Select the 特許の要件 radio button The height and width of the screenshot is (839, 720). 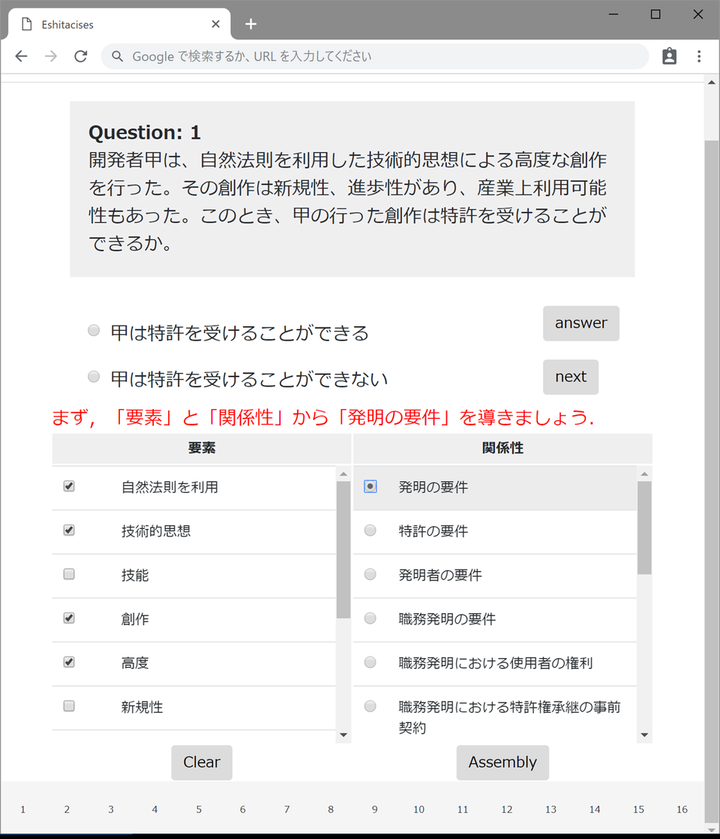coord(370,530)
